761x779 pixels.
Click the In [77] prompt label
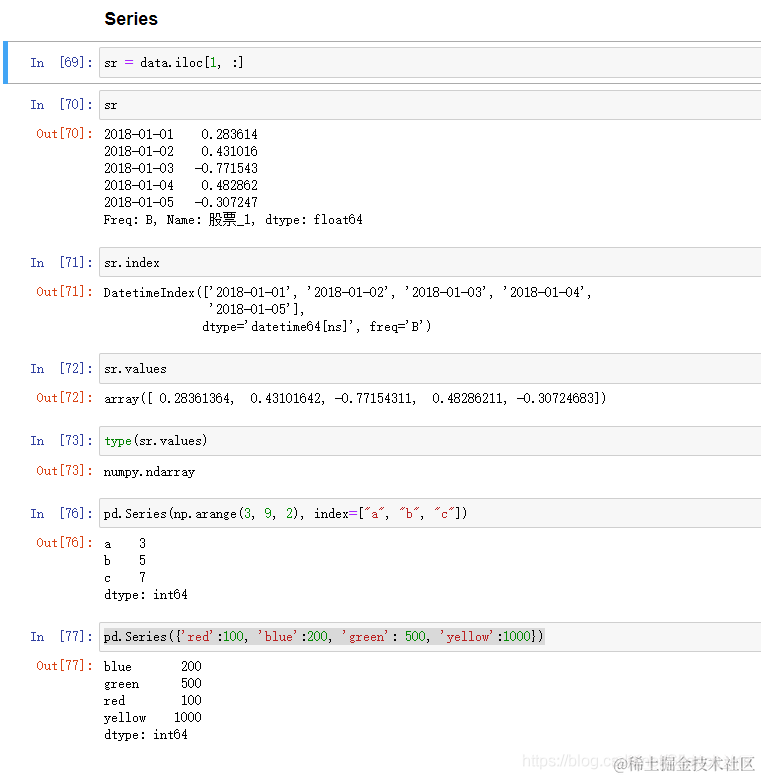(61, 636)
